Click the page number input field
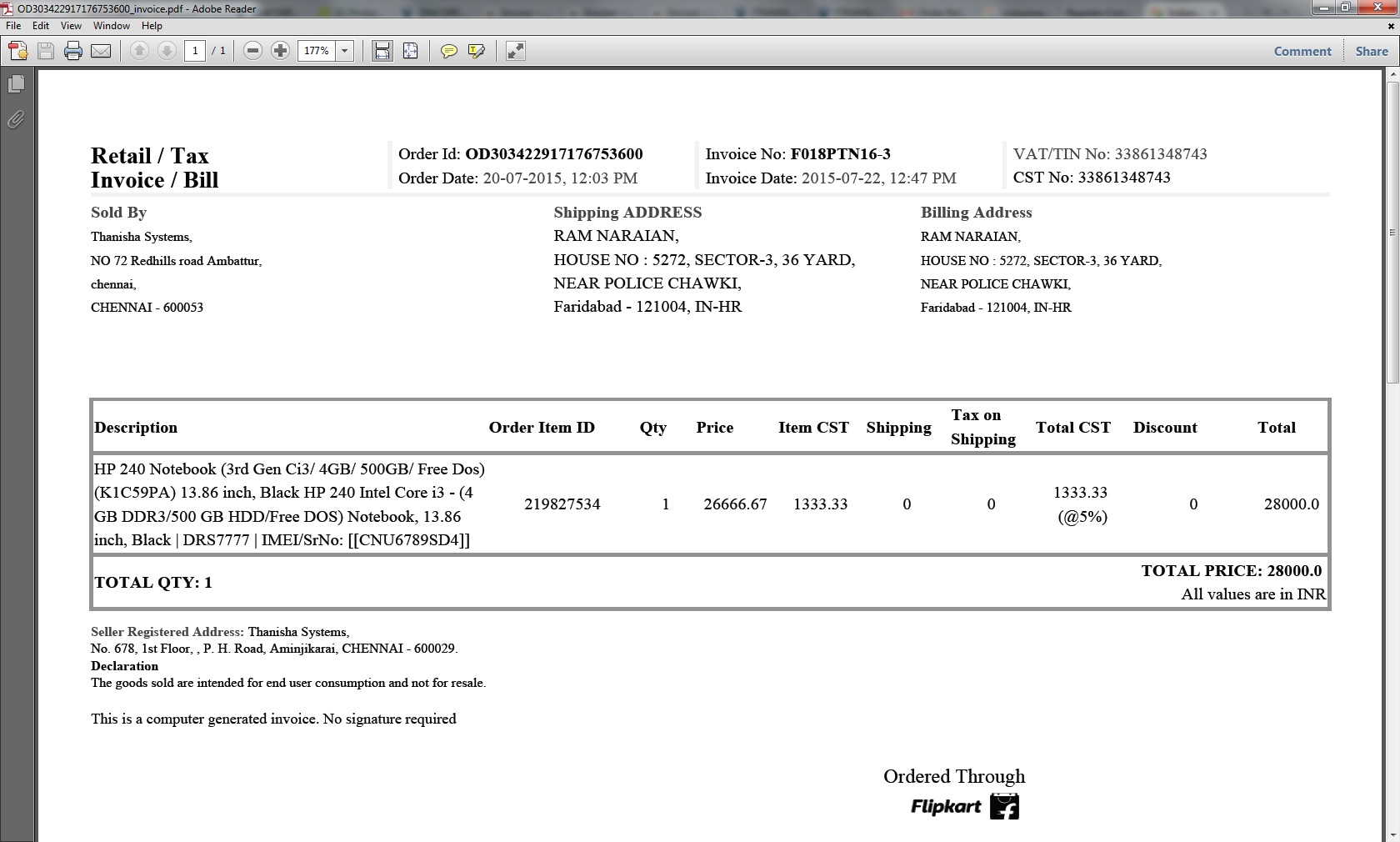Viewport: 1400px width, 842px height. tap(195, 51)
